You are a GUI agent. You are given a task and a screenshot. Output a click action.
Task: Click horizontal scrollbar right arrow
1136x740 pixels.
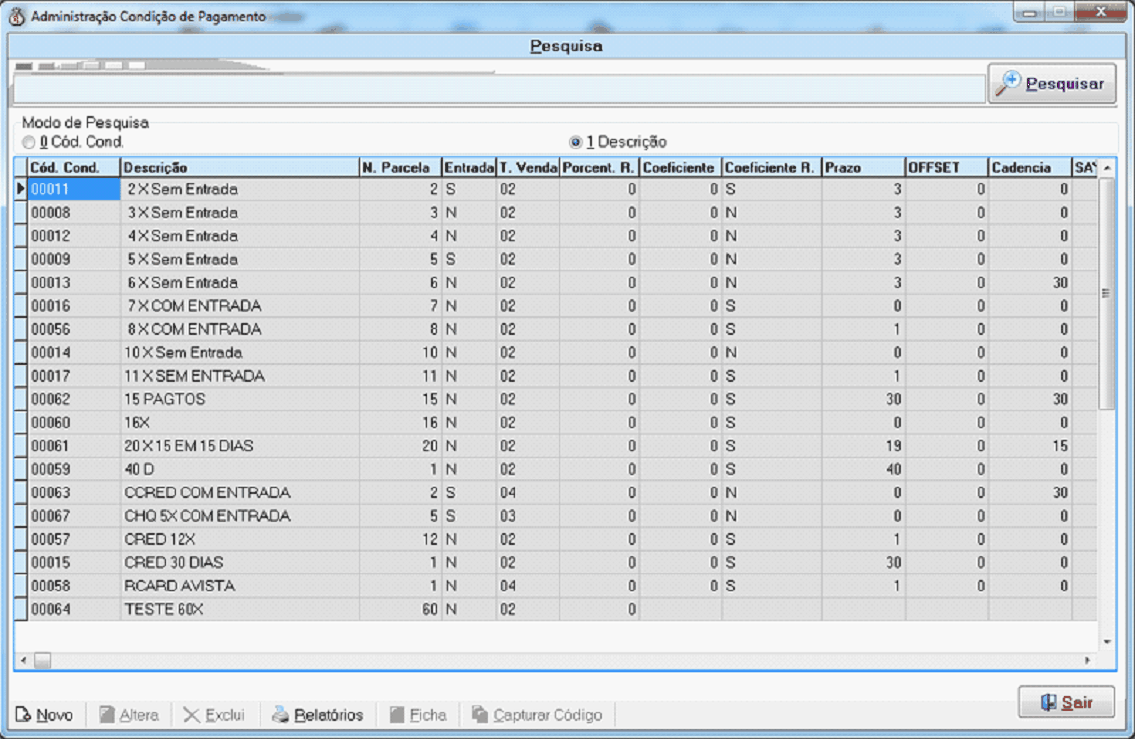1087,661
